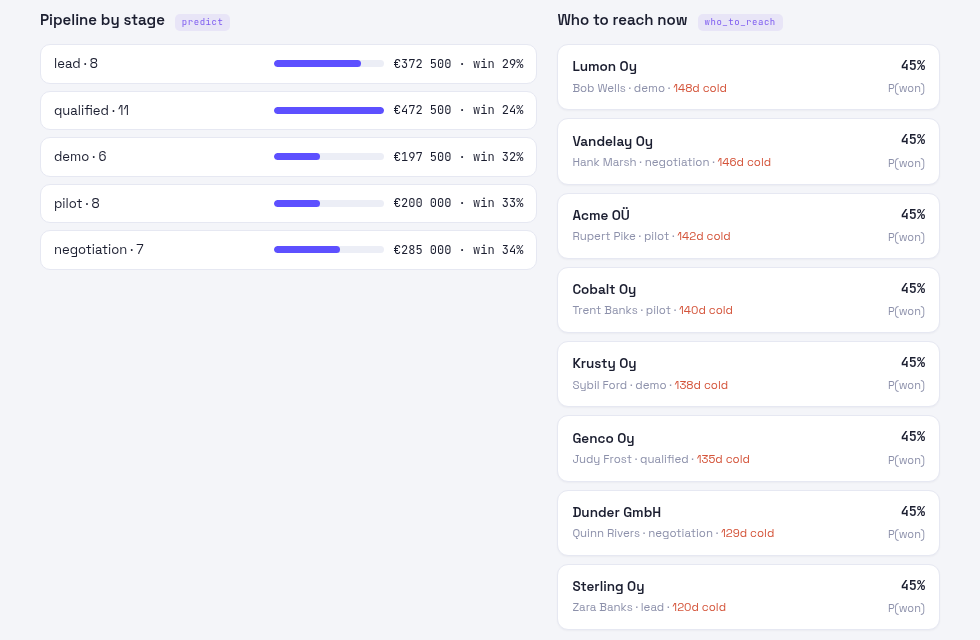Viewport: 980px width, 640px height.
Task: Select the qualified stage row
Action: [288, 111]
